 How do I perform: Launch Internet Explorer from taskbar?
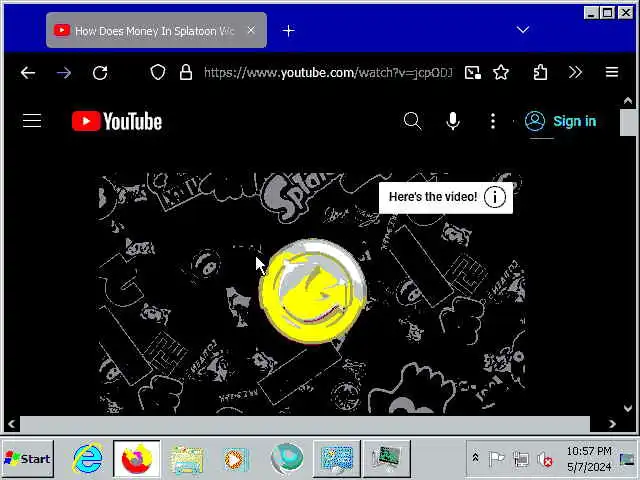(88, 458)
